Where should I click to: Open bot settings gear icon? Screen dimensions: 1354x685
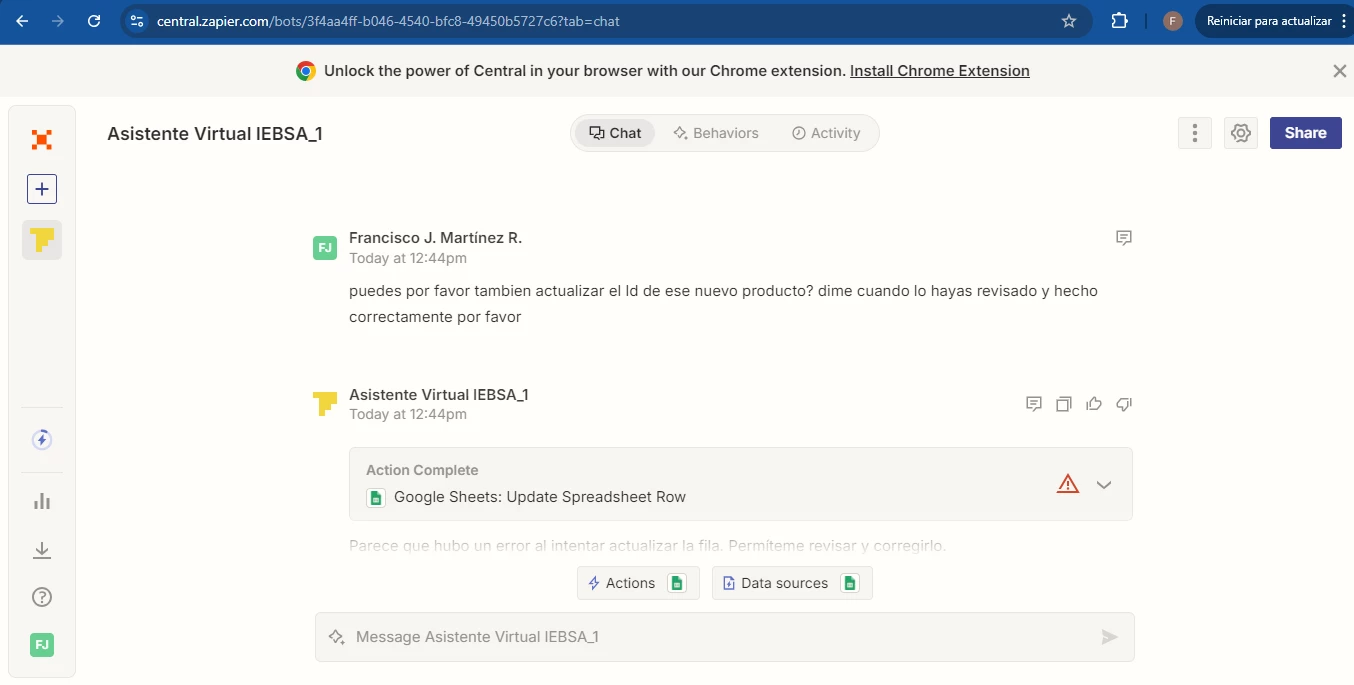point(1241,133)
